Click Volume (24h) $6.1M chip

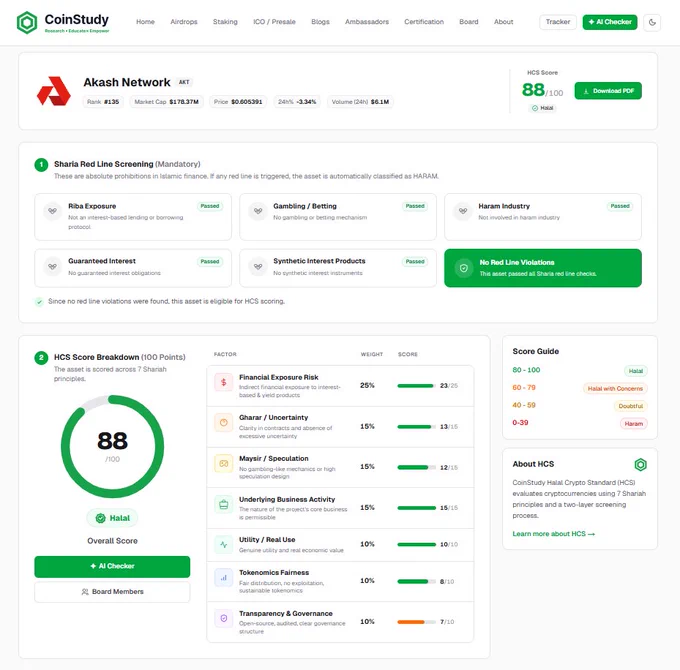[360, 102]
